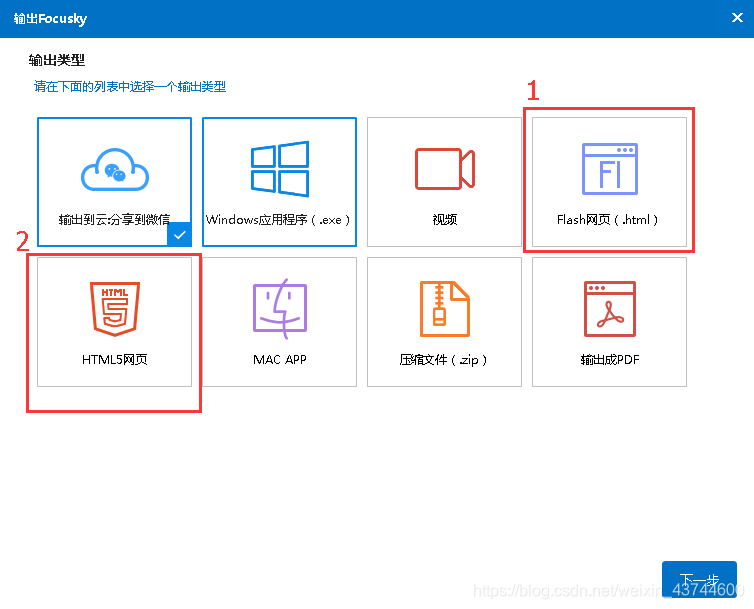Choose the Windows logo output icon
This screenshot has width=754, height=609.
click(279, 169)
